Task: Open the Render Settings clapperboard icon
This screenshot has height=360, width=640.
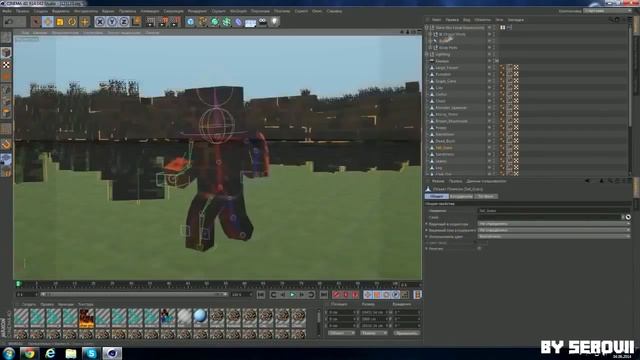Action: (x=176, y=22)
